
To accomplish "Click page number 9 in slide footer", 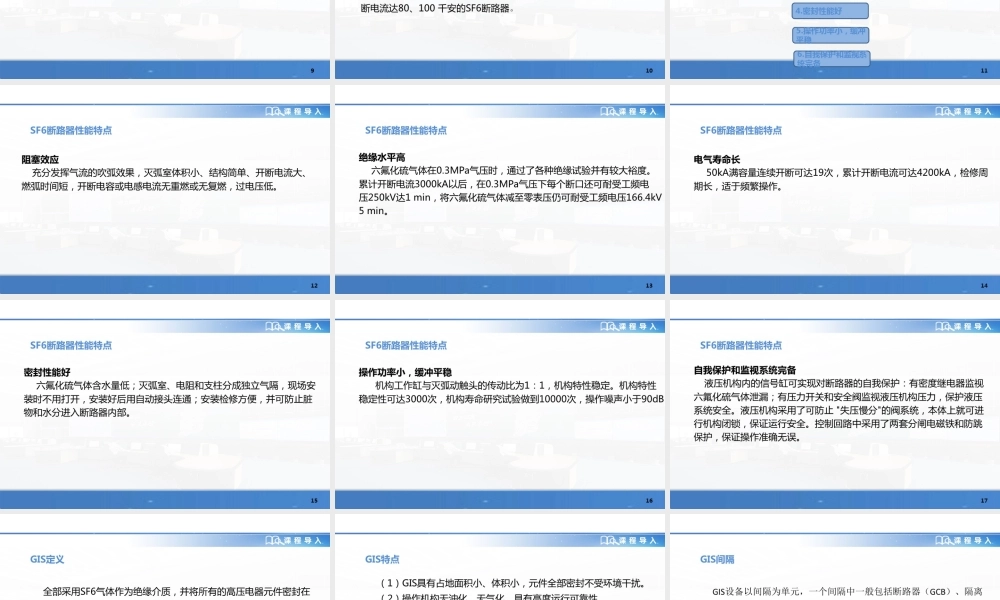I will [312, 70].
